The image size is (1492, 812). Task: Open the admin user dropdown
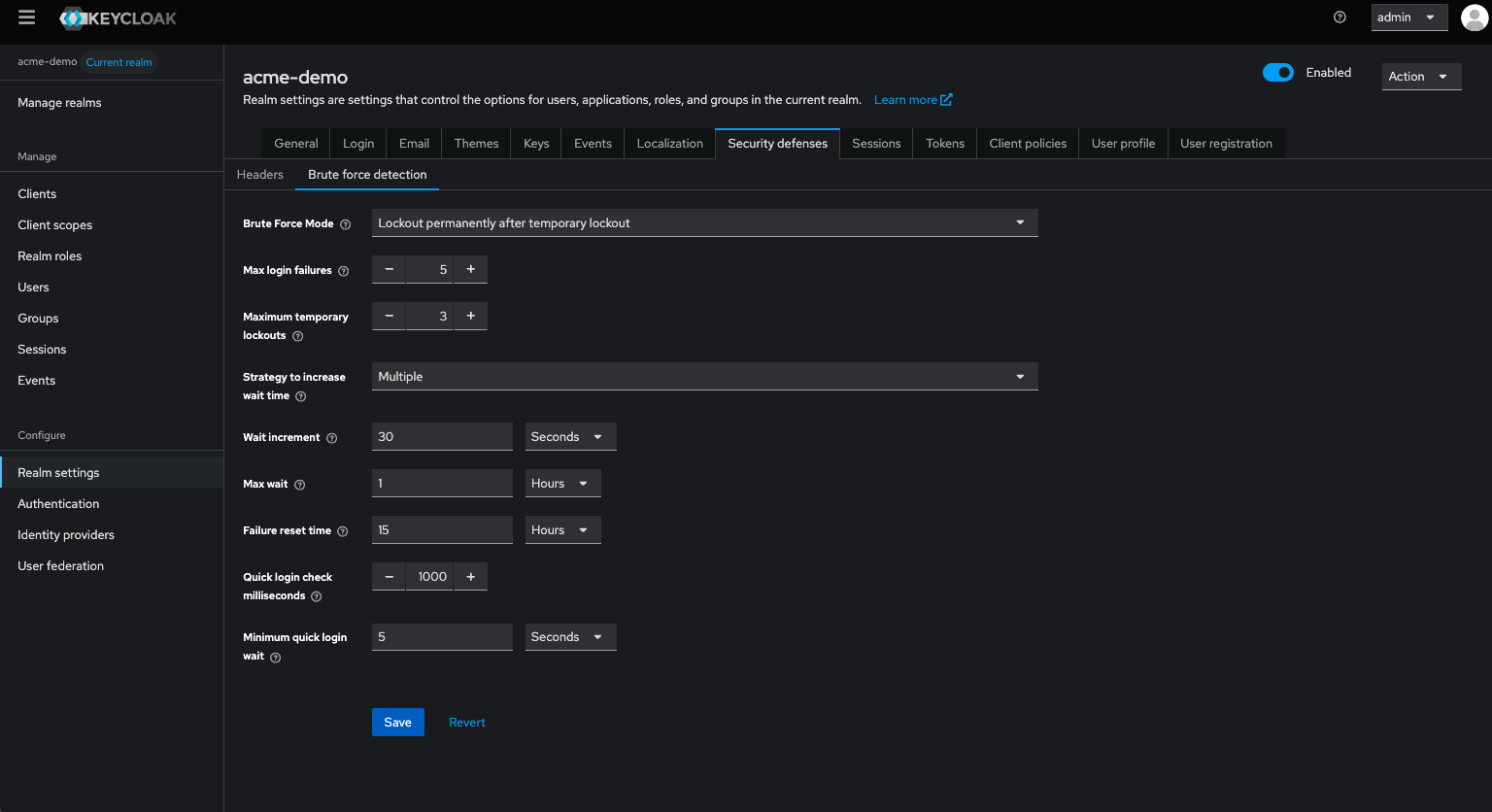(x=1409, y=17)
